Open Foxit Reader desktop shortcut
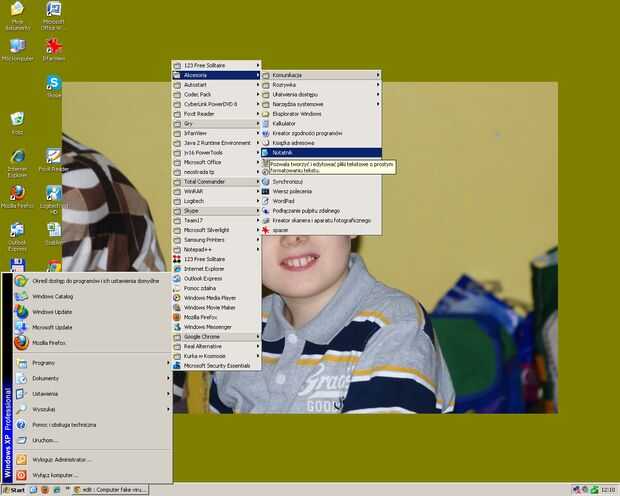Image resolution: width=620 pixels, height=496 pixels. (x=53, y=160)
